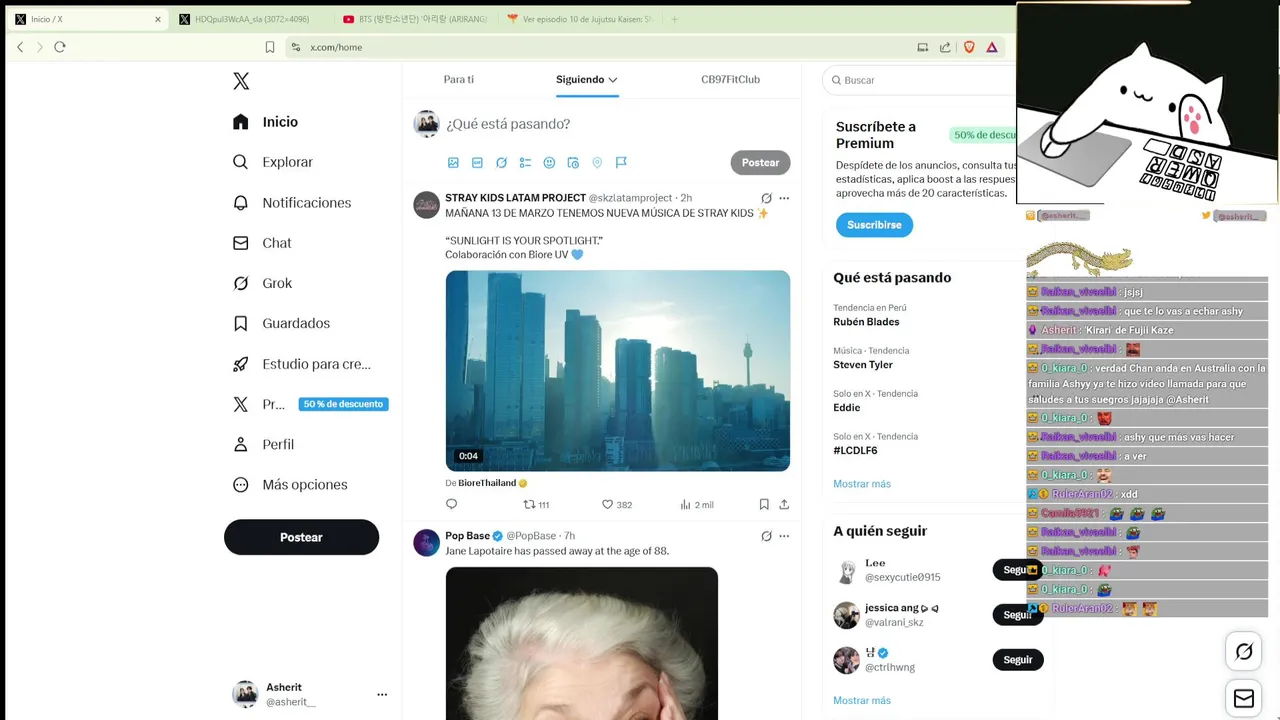Follow Lee @sexycutie0915
This screenshot has width=1280, height=720.
click(x=1017, y=570)
